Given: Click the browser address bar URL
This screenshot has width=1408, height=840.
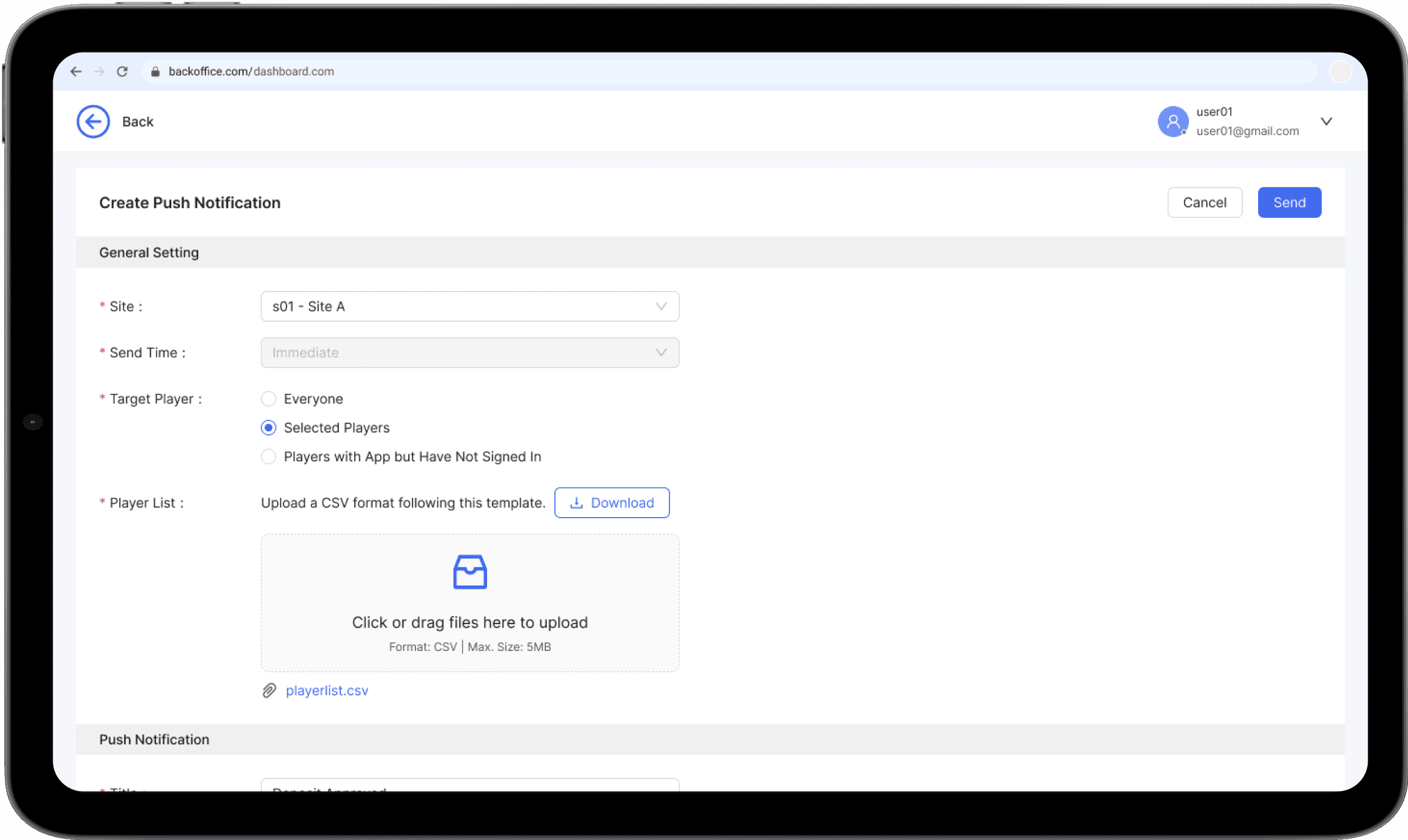Looking at the screenshot, I should tap(251, 72).
